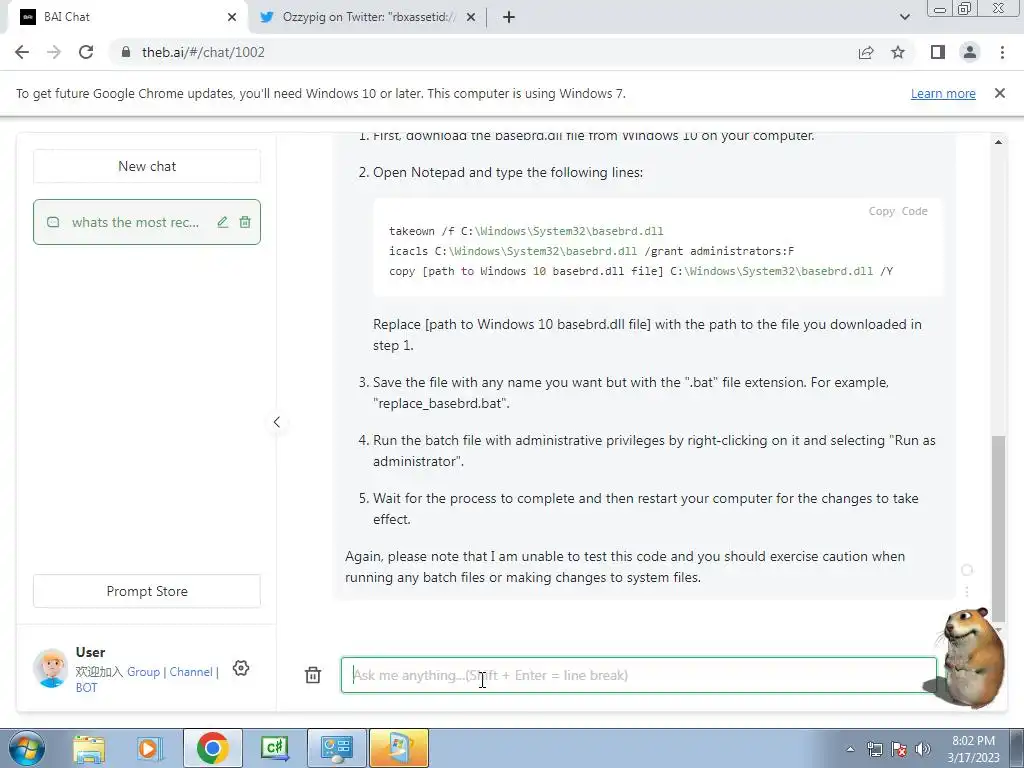
Task: Open the Channel link
Action: [x=191, y=671]
